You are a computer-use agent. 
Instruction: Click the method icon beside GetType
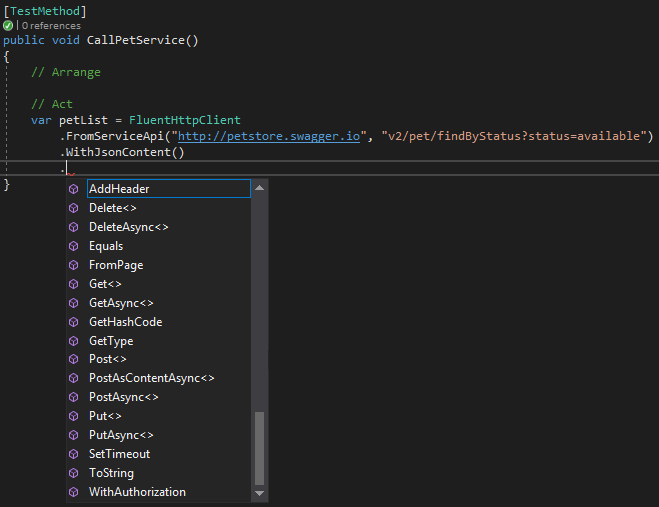pyautogui.click(x=74, y=341)
